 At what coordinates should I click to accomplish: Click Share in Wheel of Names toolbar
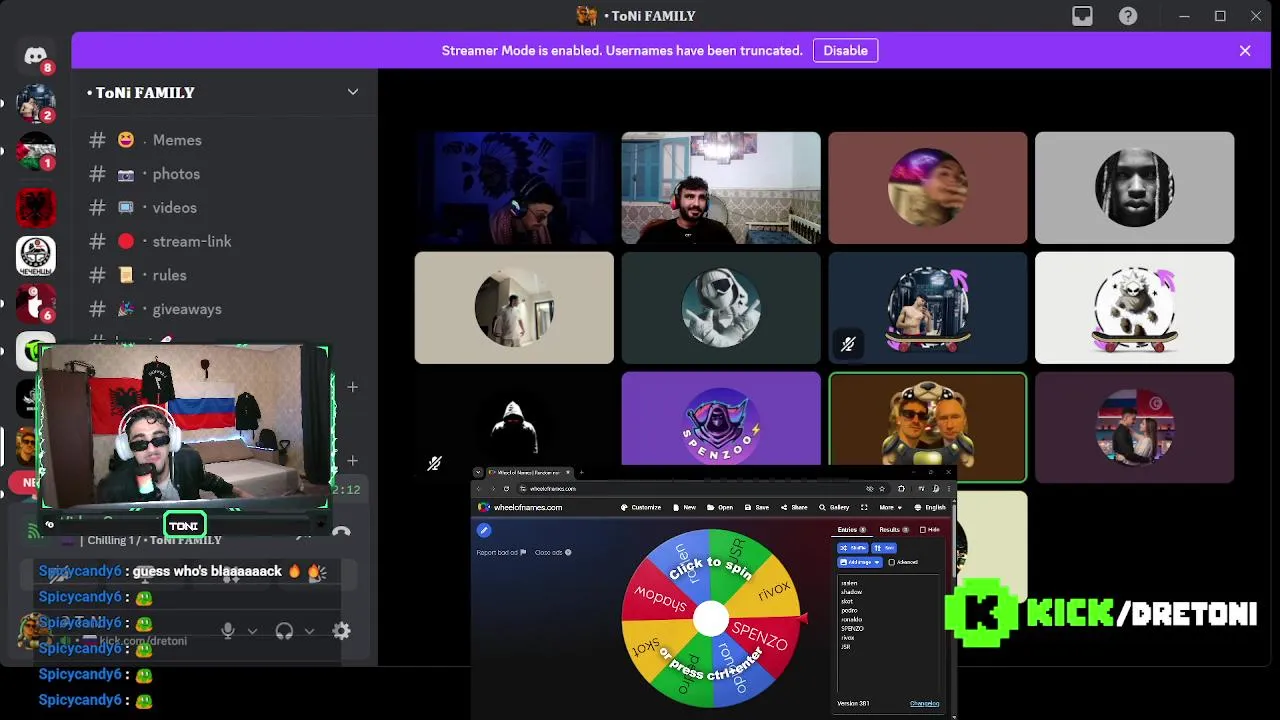click(x=794, y=507)
